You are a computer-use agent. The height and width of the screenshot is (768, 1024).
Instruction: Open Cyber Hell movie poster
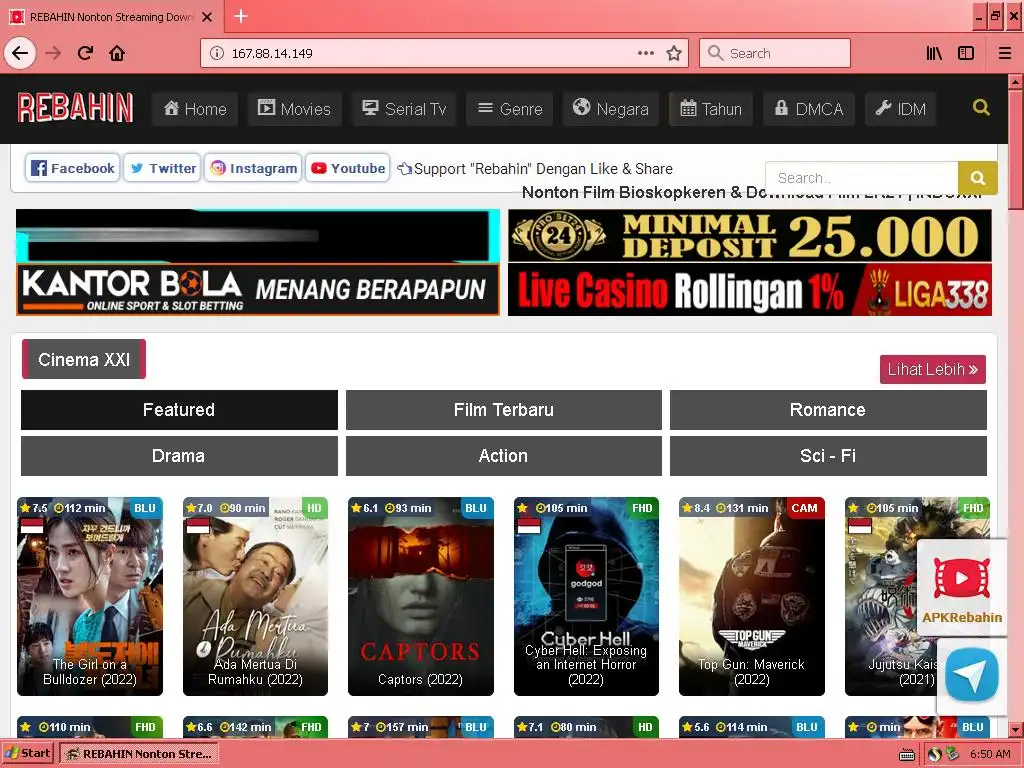coord(586,596)
